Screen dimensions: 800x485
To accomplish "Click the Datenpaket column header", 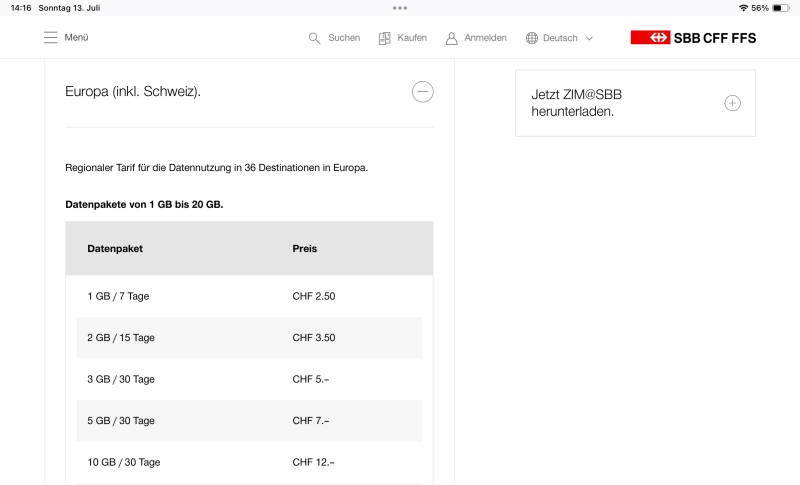I will [x=115, y=248].
